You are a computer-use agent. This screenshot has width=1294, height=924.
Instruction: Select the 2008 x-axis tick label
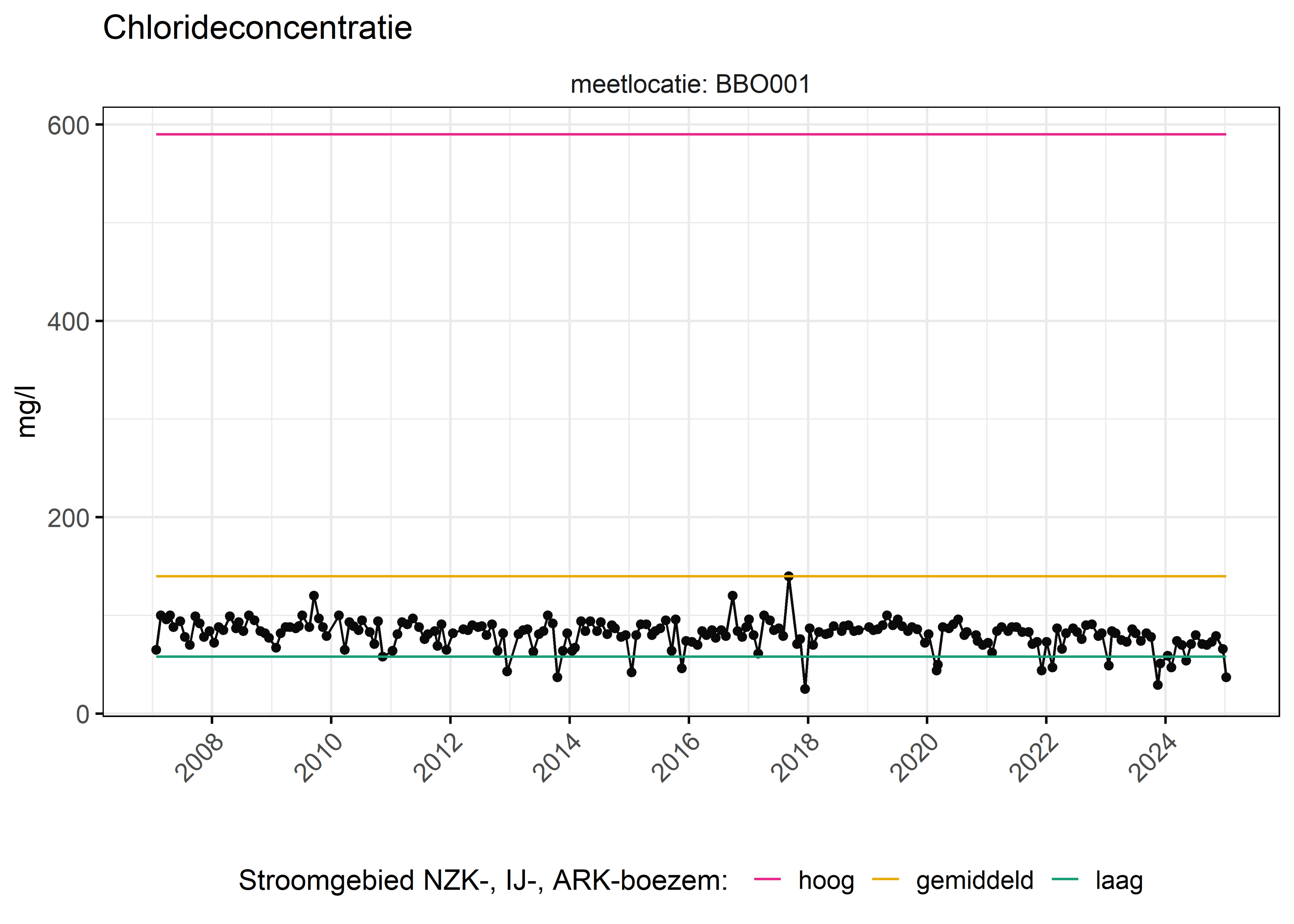click(x=200, y=758)
